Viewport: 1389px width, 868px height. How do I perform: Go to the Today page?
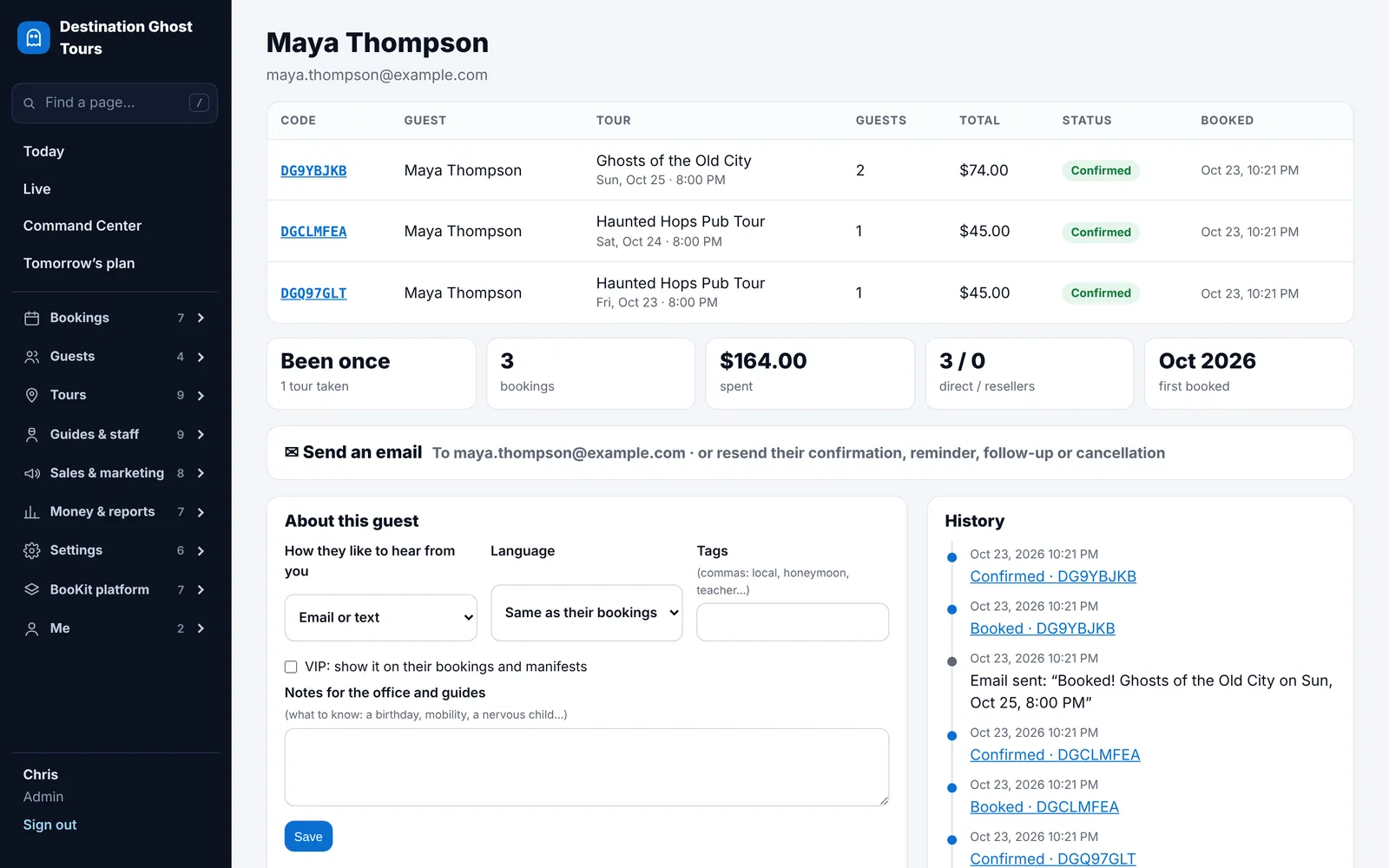43,151
